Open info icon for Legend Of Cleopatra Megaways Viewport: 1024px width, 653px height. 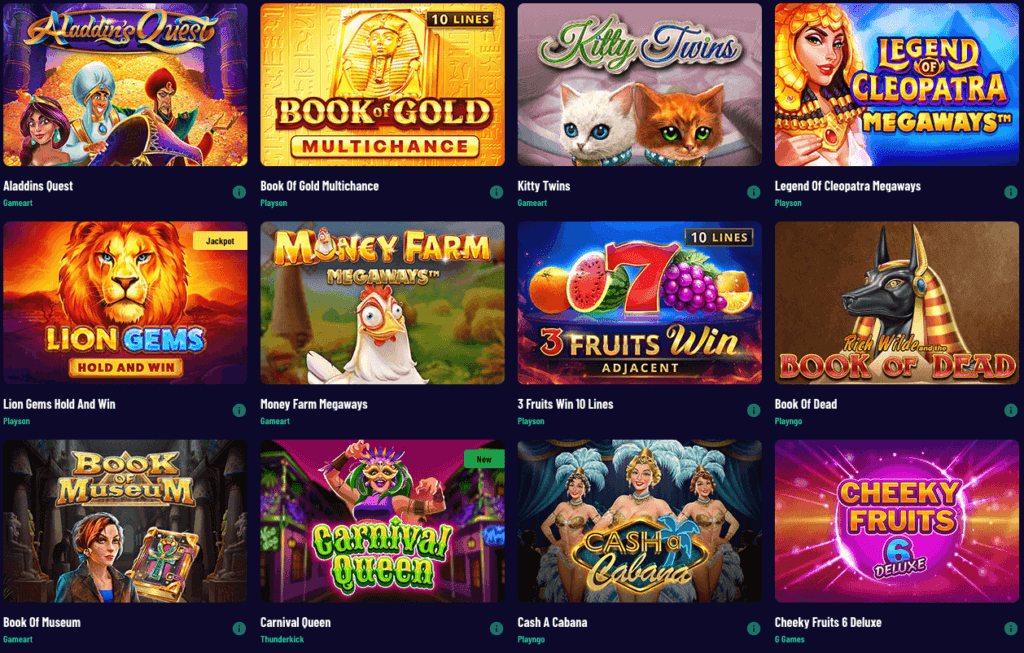pos(1010,192)
